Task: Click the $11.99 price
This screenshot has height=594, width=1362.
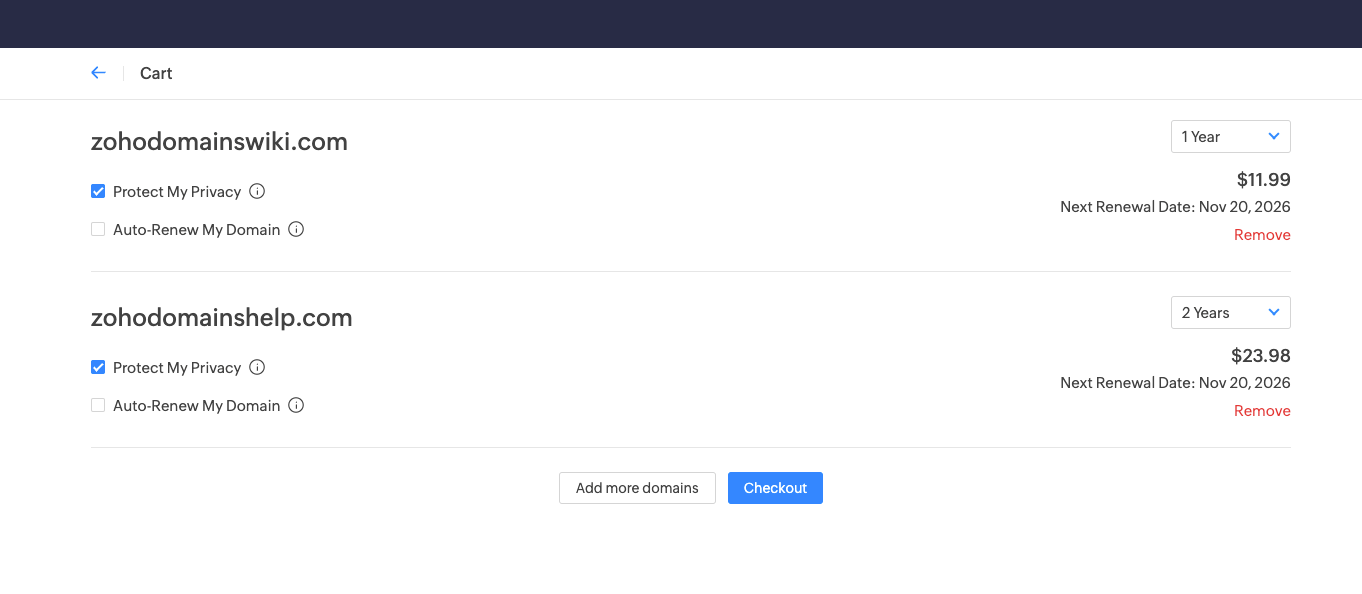Action: click(1264, 180)
